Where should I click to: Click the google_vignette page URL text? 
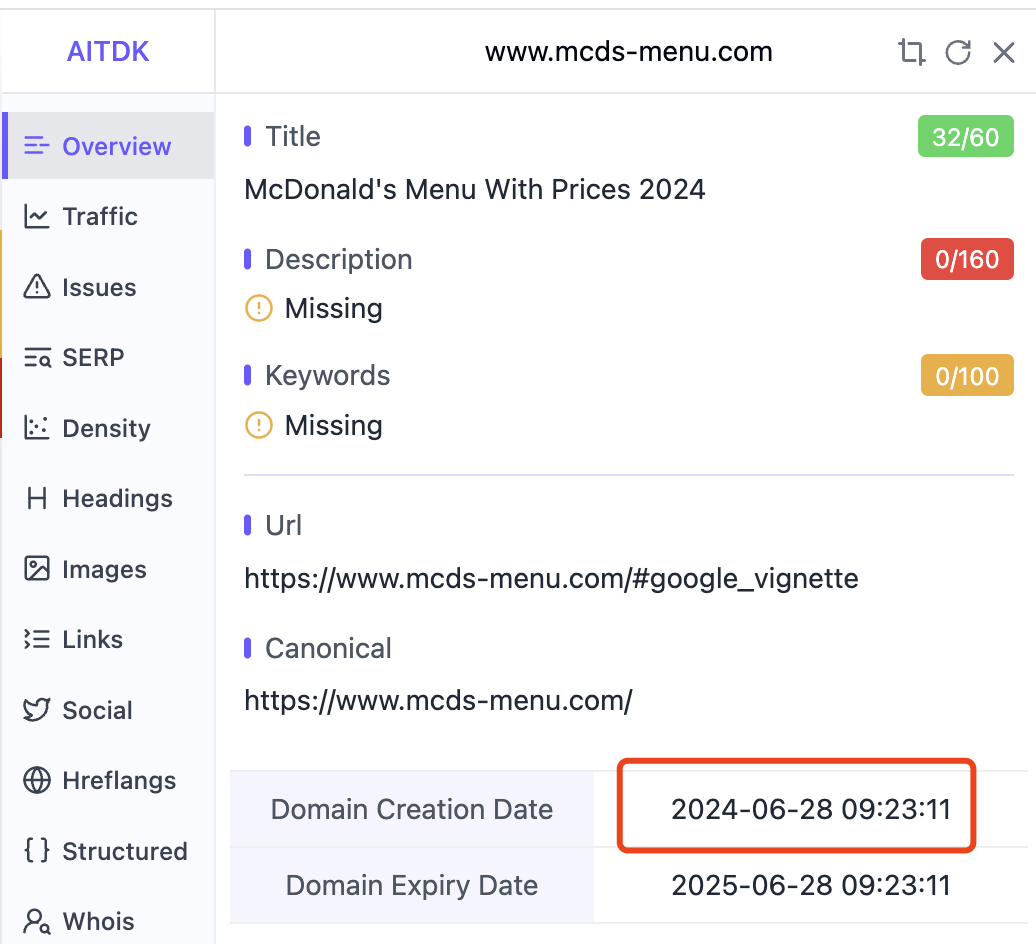(552, 579)
